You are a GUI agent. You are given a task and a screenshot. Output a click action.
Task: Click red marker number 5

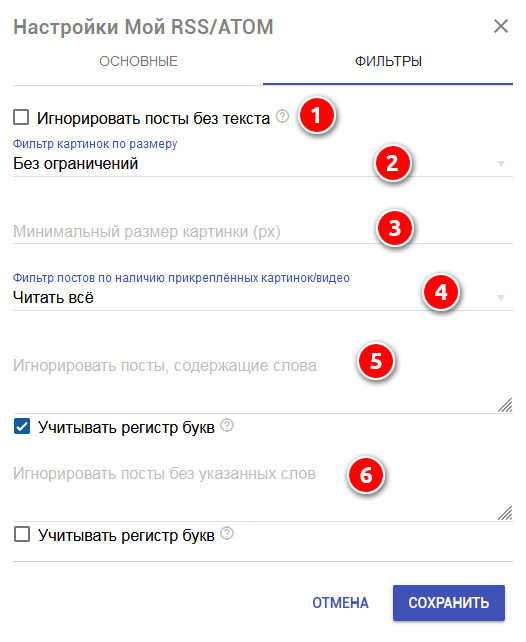376,361
